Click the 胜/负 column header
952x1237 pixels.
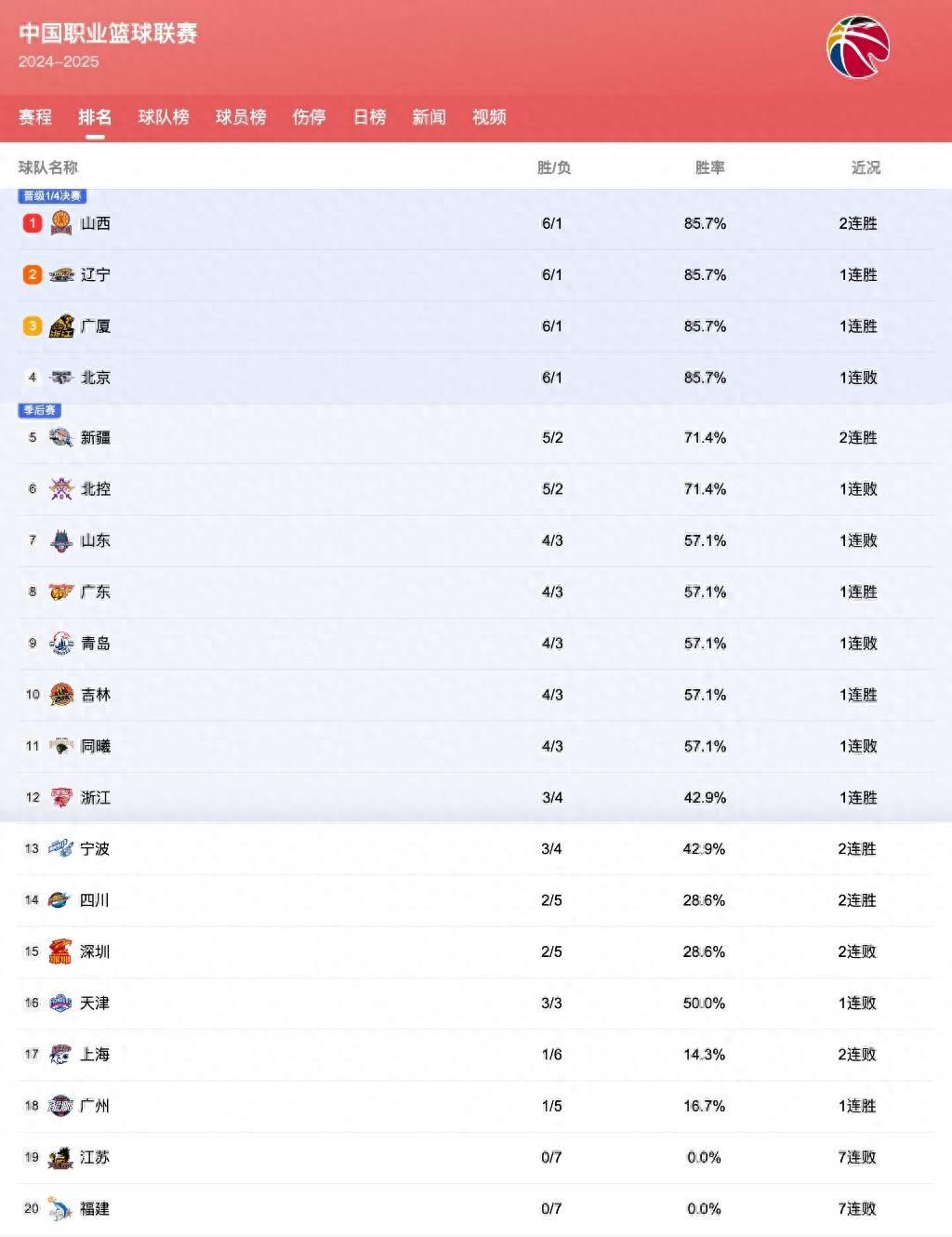[x=554, y=167]
